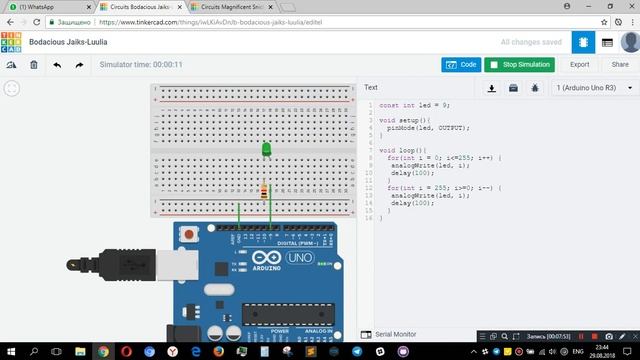Switch to Circuits Magnificent browser tab

(231, 7)
